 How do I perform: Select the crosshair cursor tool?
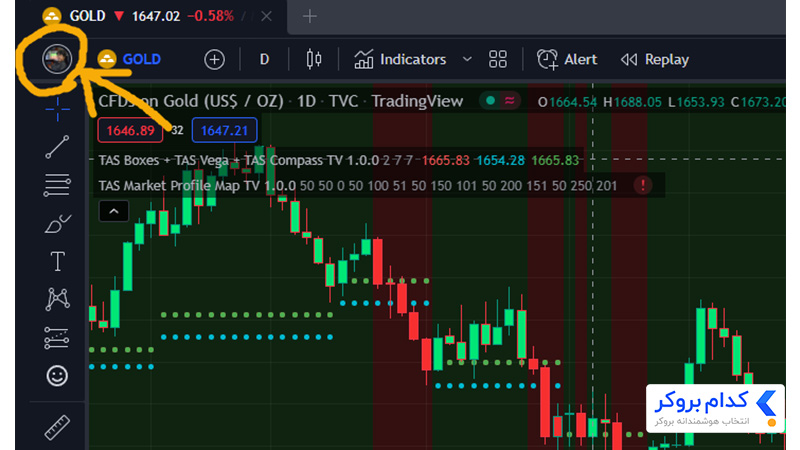[57, 109]
